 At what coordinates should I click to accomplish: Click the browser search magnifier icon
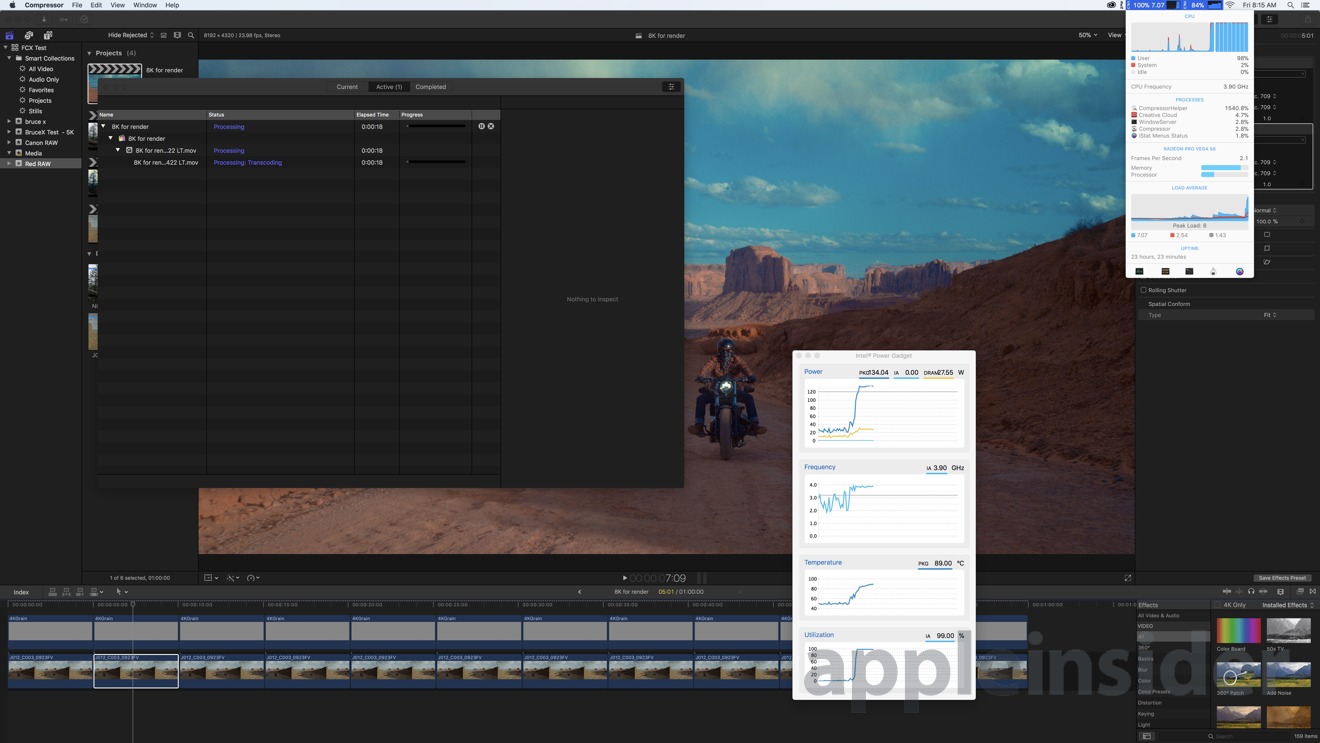pyautogui.click(x=191, y=35)
